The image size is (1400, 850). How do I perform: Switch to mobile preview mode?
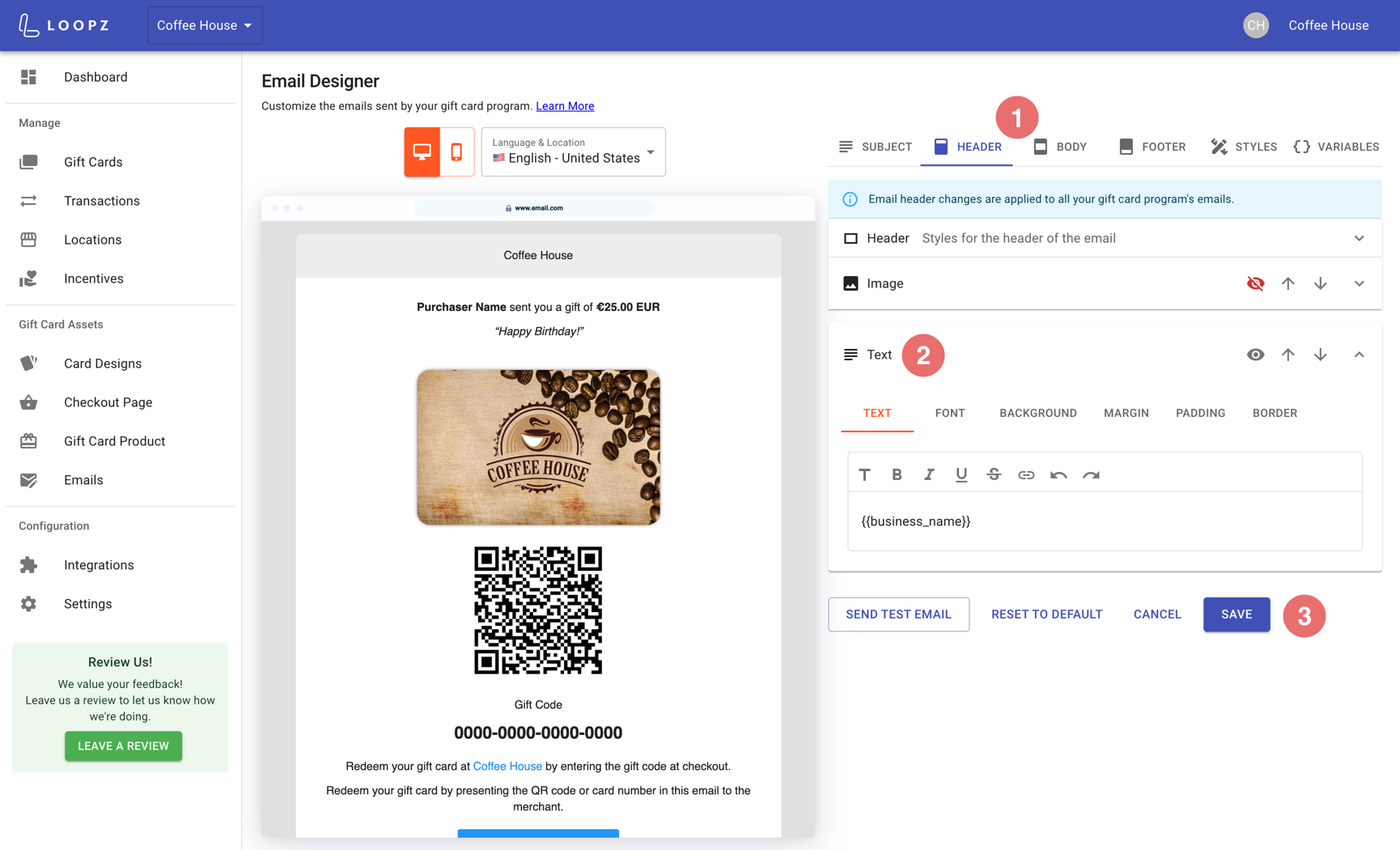click(456, 151)
